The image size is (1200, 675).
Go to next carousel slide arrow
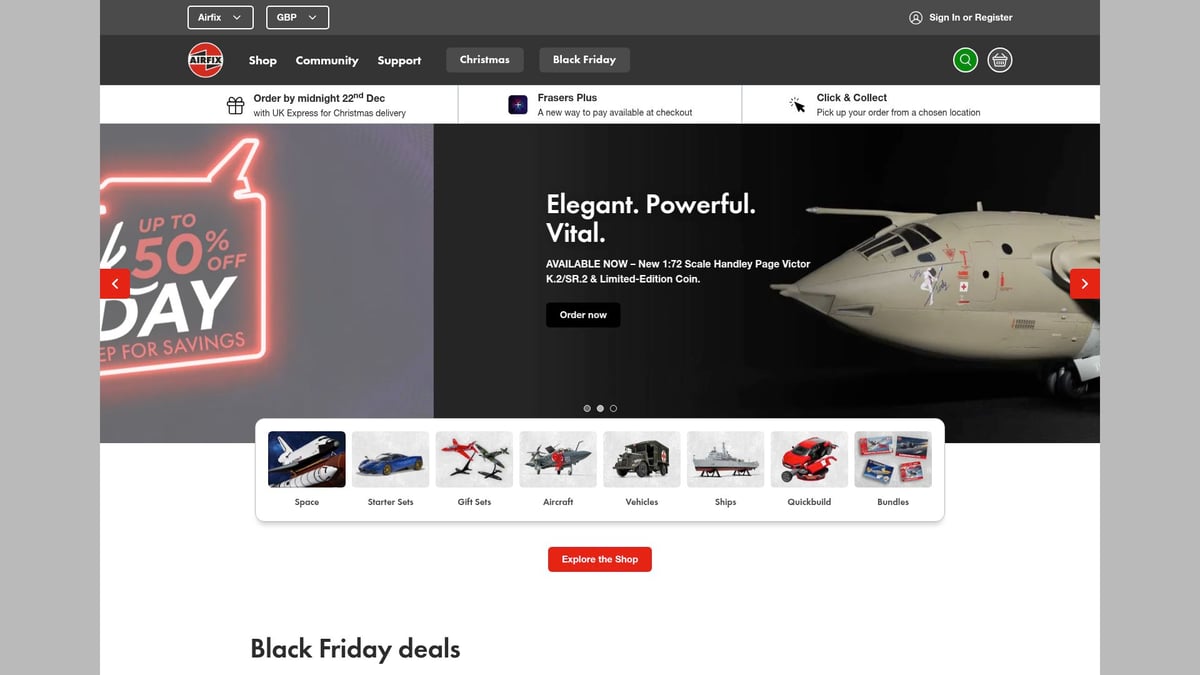(1085, 284)
